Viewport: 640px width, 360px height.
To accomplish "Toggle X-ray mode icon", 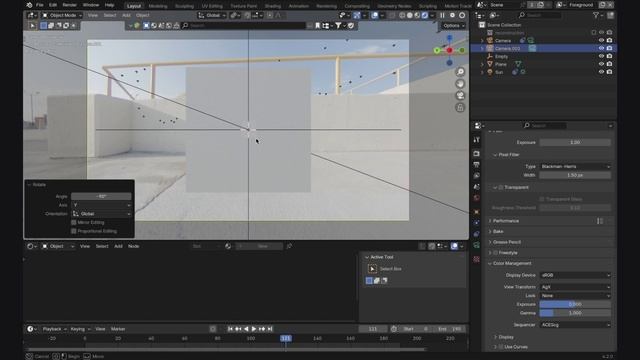I will click(x=392, y=16).
